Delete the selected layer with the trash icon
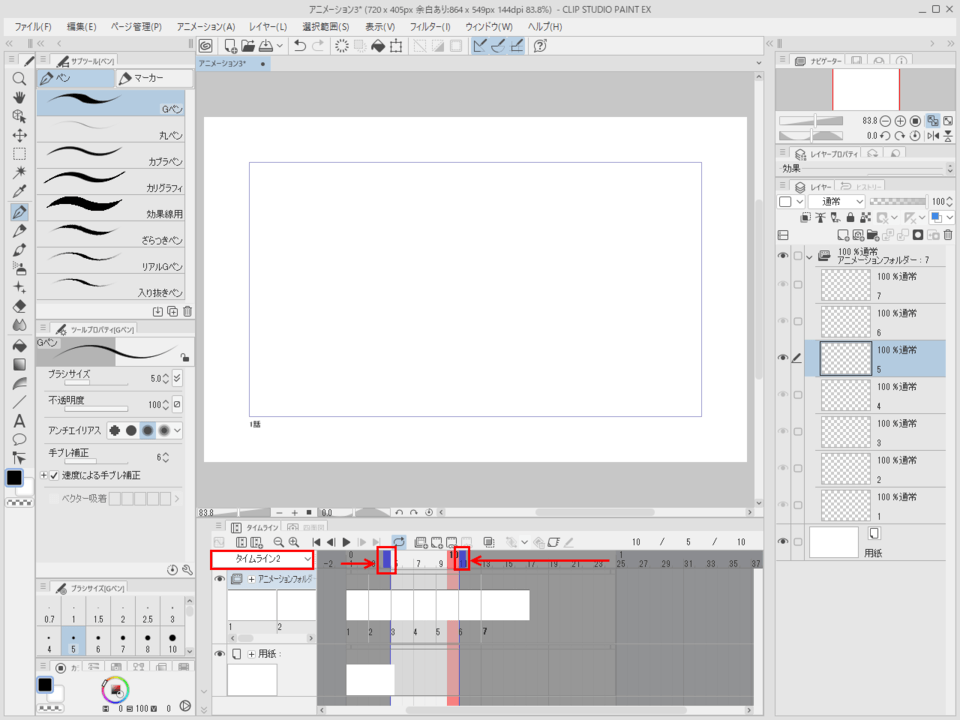960x720 pixels. pos(948,234)
